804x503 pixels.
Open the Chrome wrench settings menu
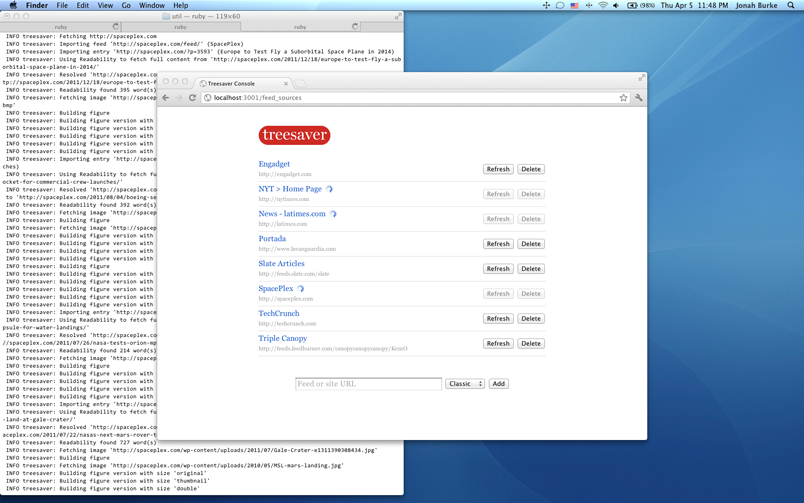[x=638, y=98]
